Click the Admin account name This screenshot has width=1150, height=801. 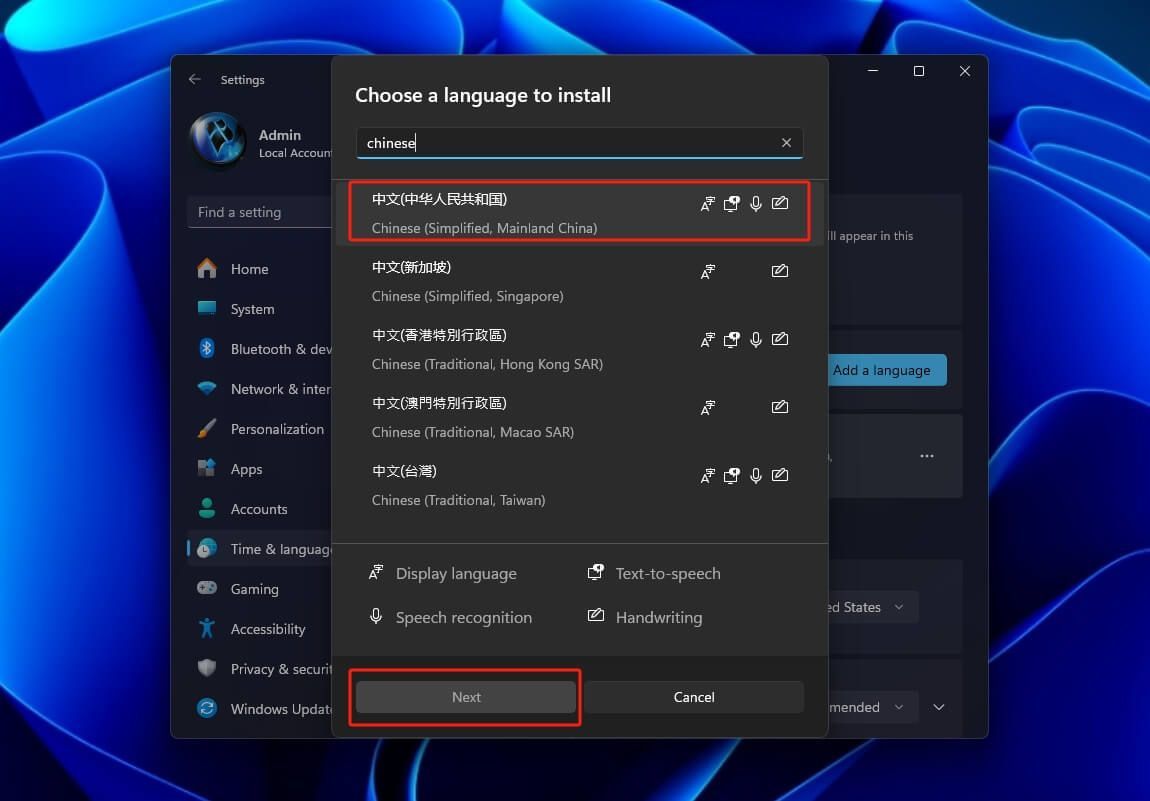pos(279,135)
